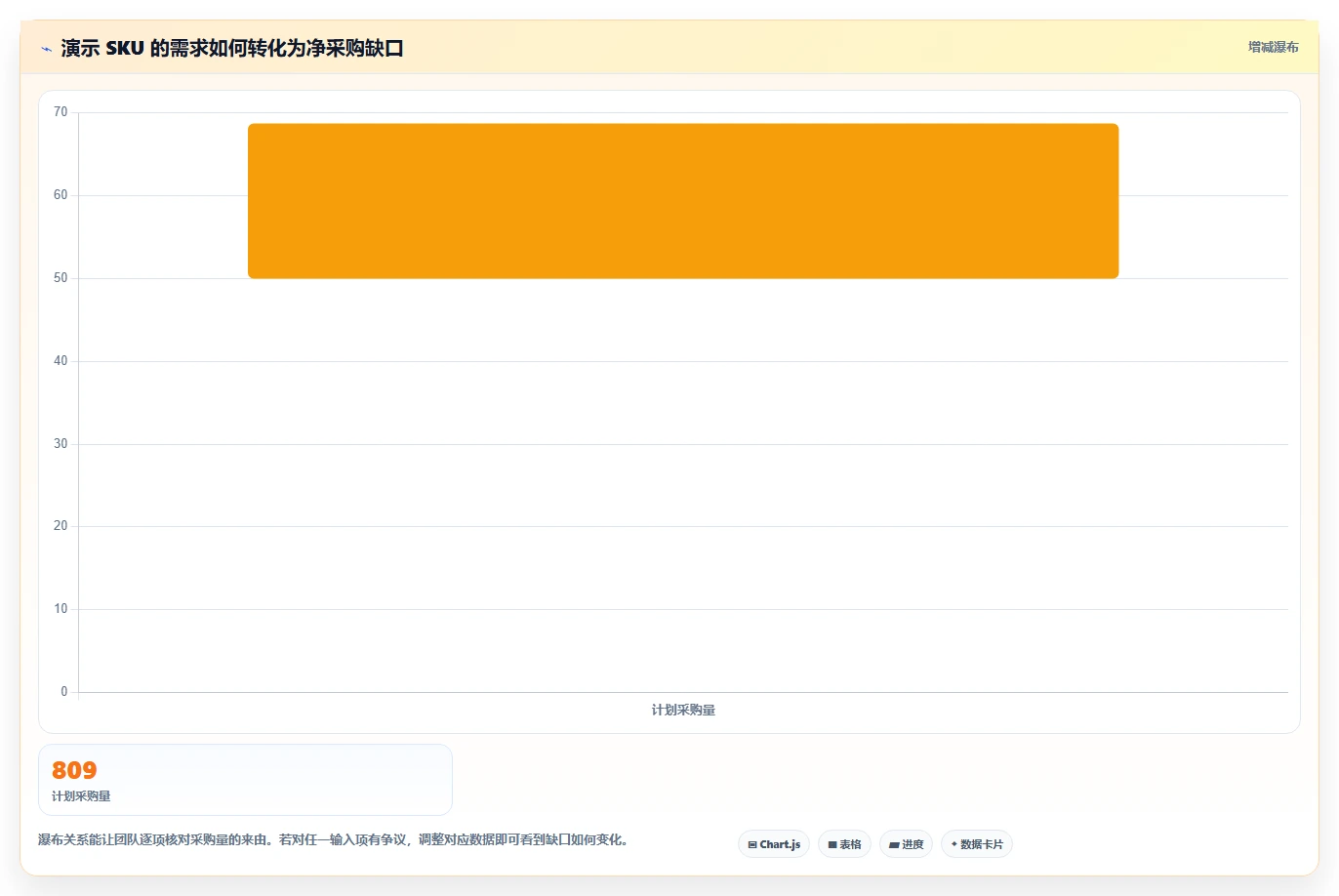Click the title 演示 SKU 的需求如何转化为净采购缺口

(x=232, y=48)
